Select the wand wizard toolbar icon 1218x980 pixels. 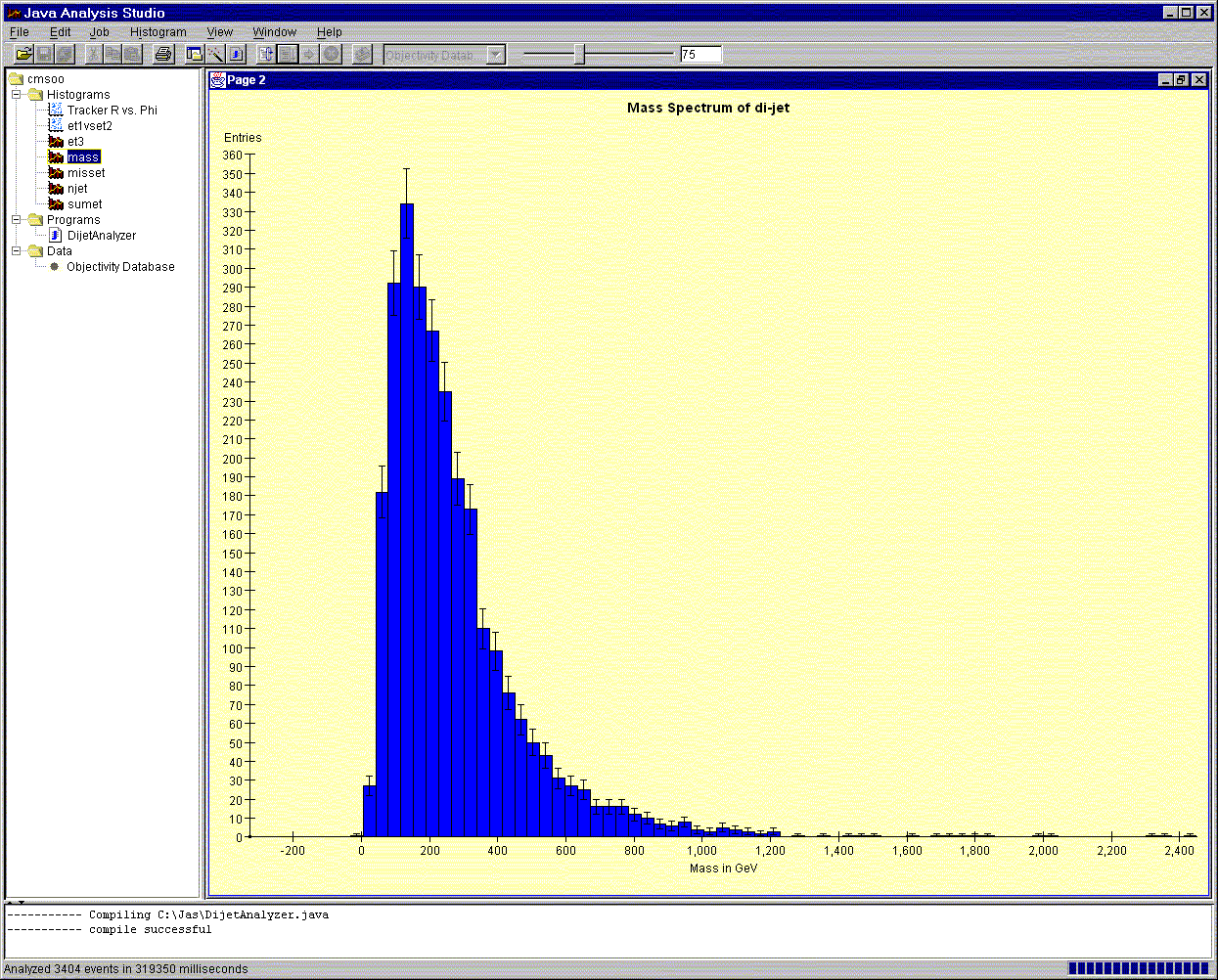[213, 54]
